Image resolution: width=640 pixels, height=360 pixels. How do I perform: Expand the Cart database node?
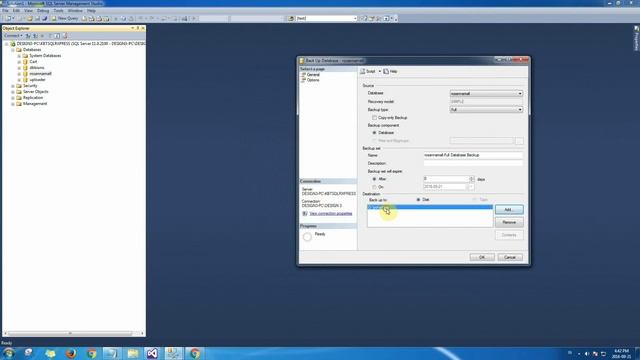tap(19, 62)
